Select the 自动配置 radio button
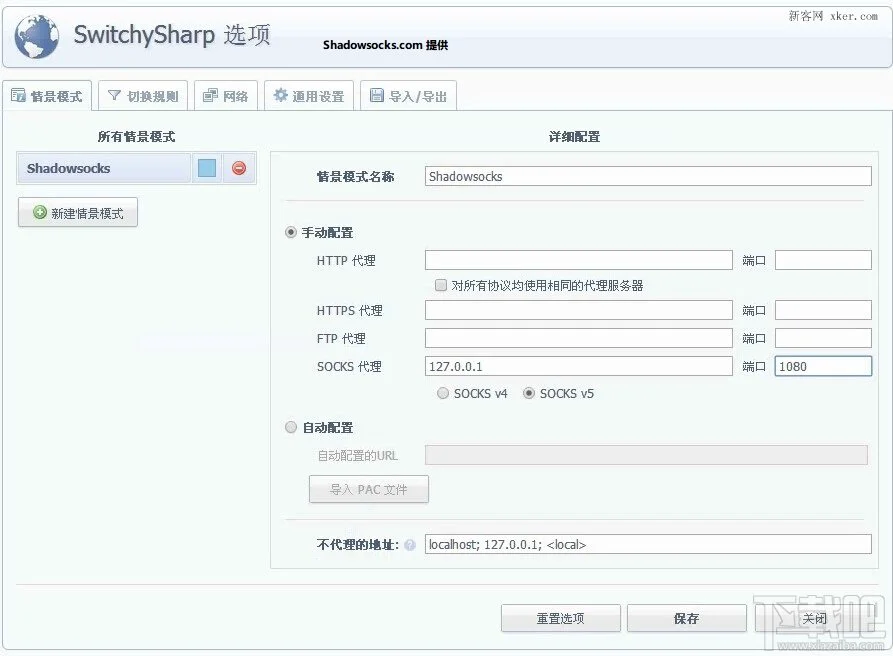893x656 pixels. point(291,427)
